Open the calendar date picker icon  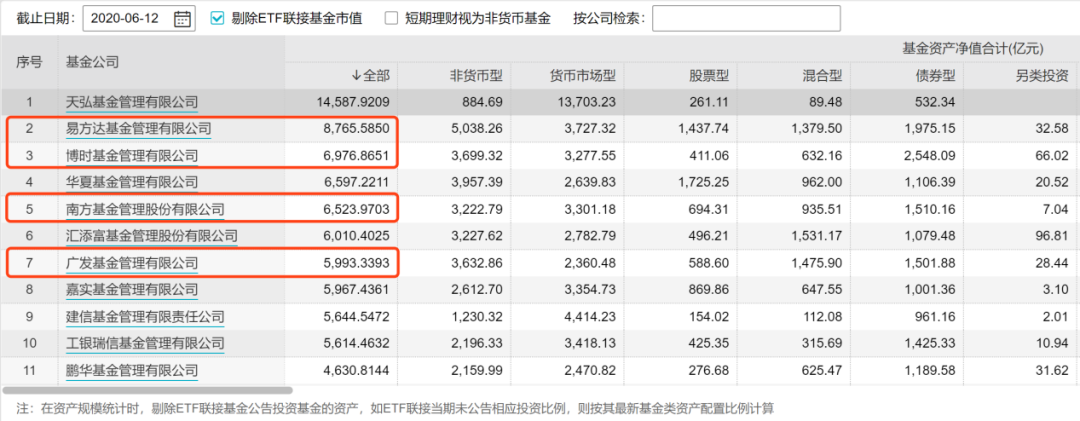pyautogui.click(x=182, y=19)
